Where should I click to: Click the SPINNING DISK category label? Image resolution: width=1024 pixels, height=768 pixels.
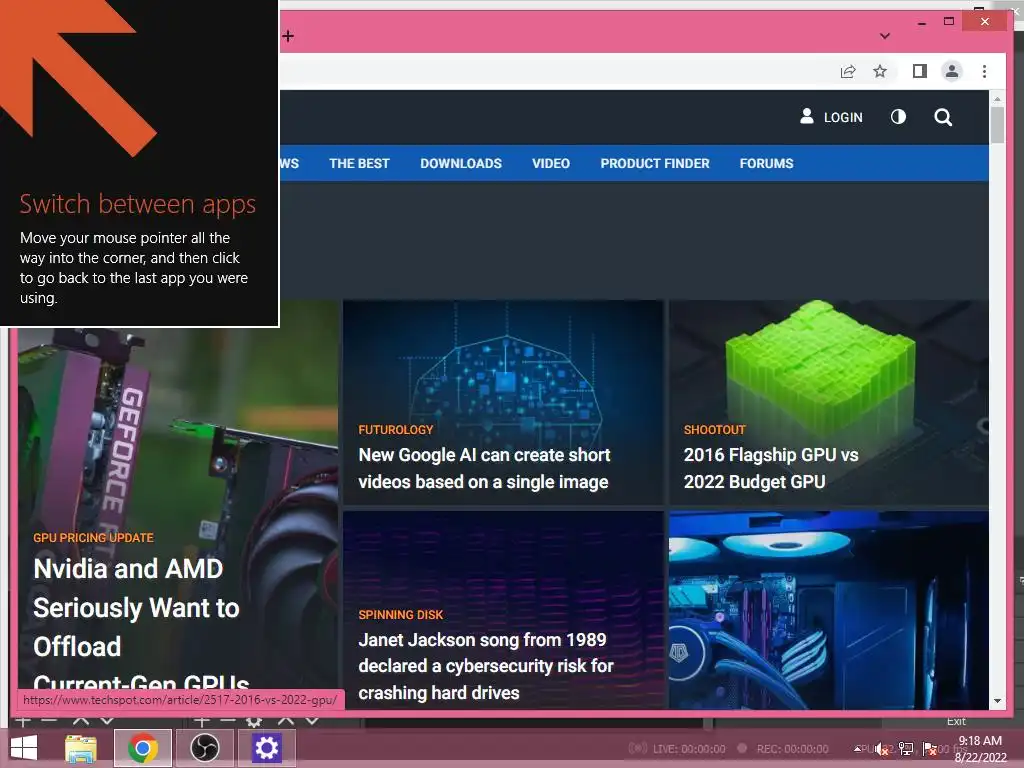tap(400, 615)
